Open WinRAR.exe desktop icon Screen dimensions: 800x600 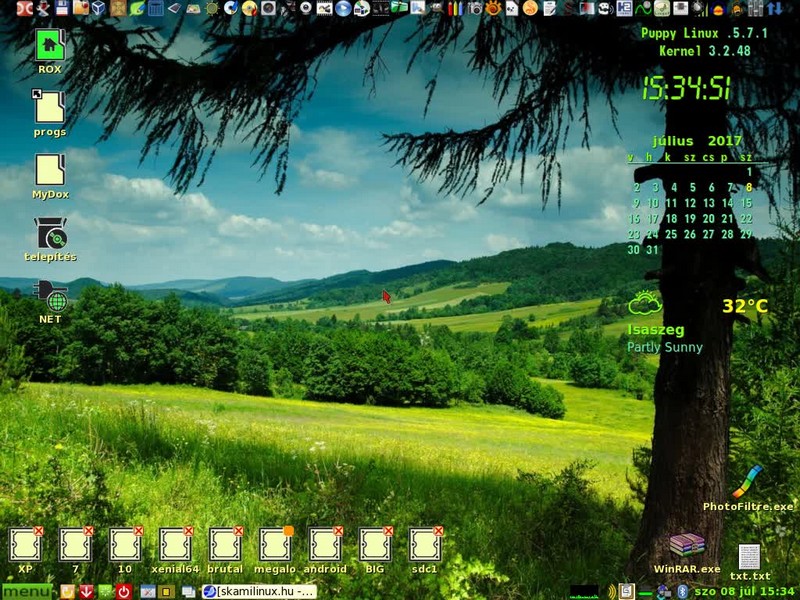coord(686,545)
